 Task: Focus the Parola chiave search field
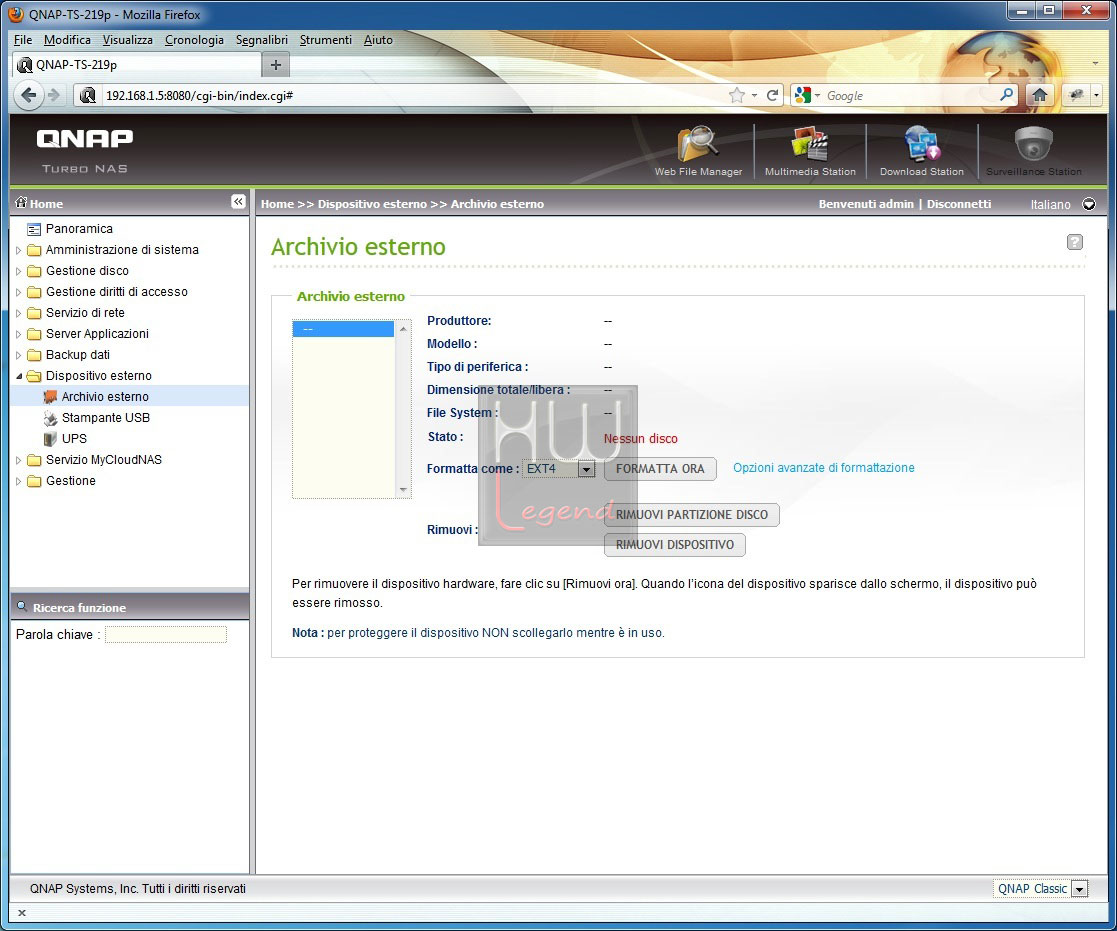coord(166,634)
